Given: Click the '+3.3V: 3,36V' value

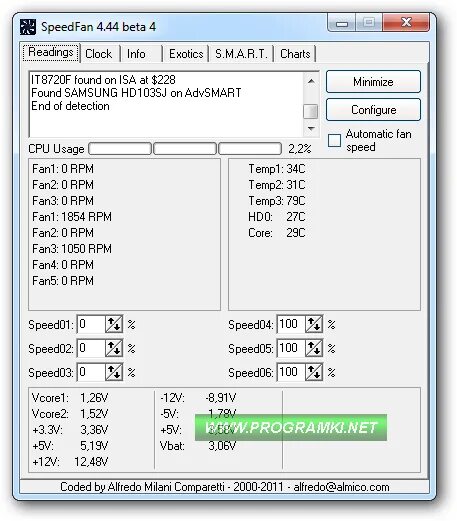Looking at the screenshot, I should pyautogui.click(x=70, y=430).
